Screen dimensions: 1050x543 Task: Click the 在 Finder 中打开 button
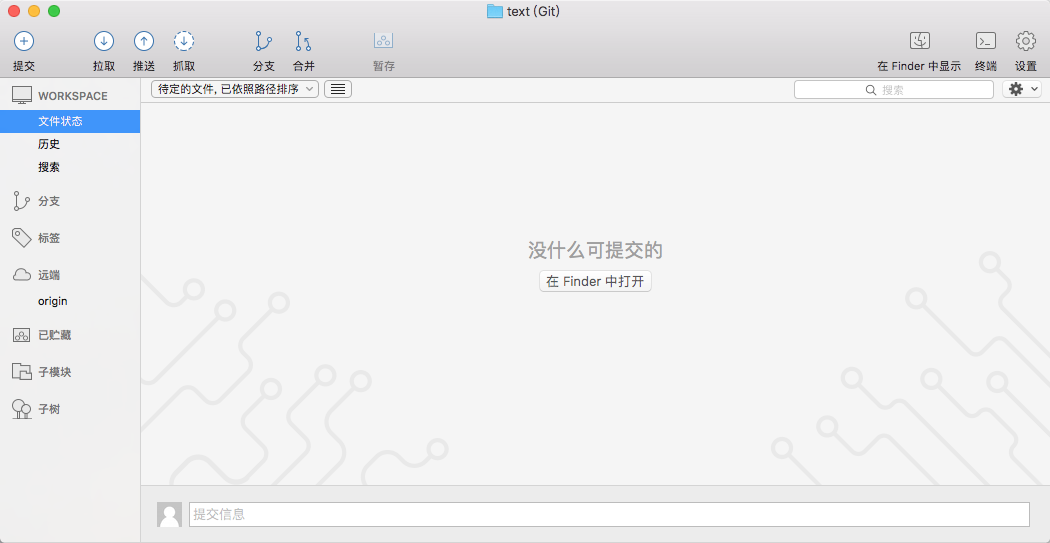pyautogui.click(x=595, y=281)
